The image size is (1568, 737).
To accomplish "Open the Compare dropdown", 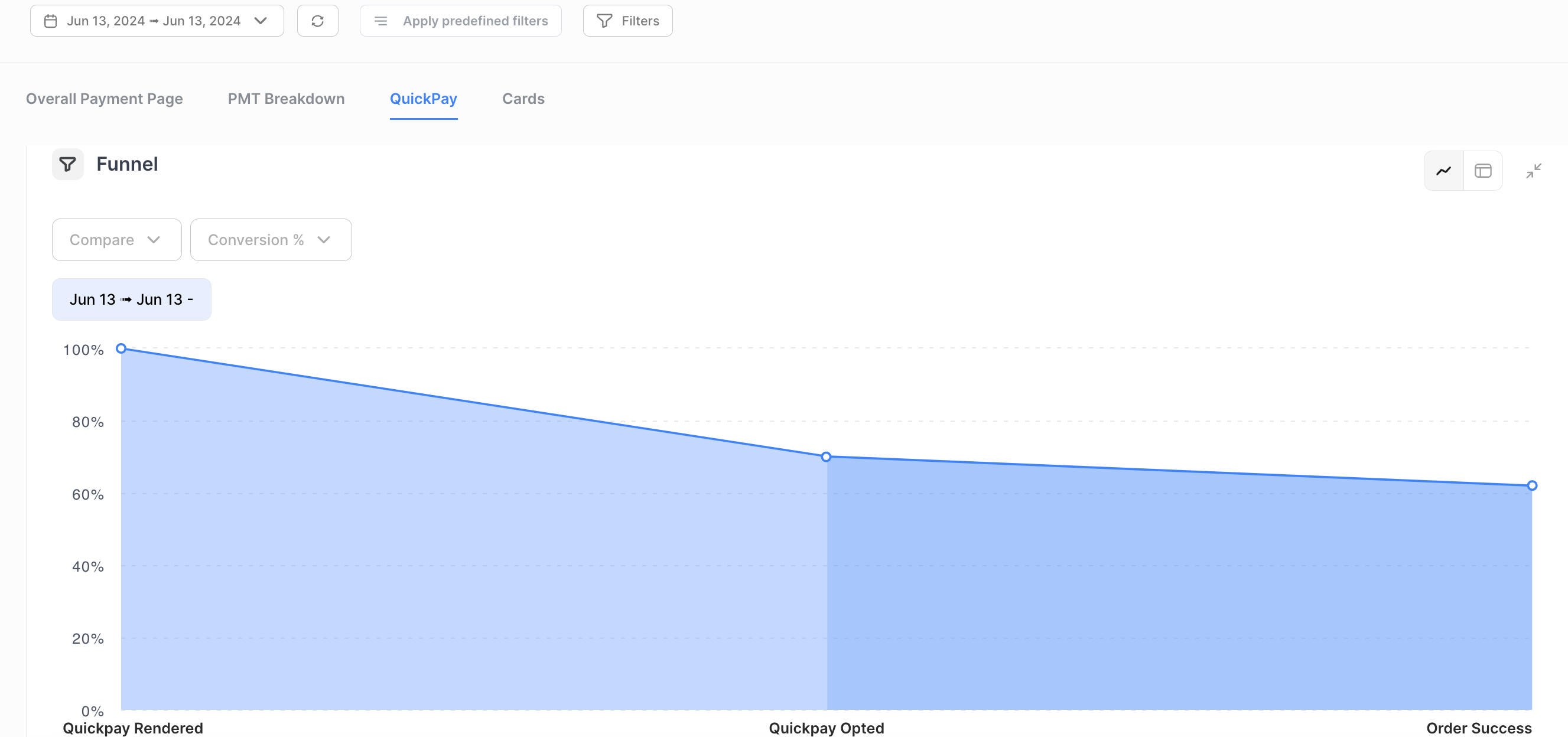I will click(116, 240).
